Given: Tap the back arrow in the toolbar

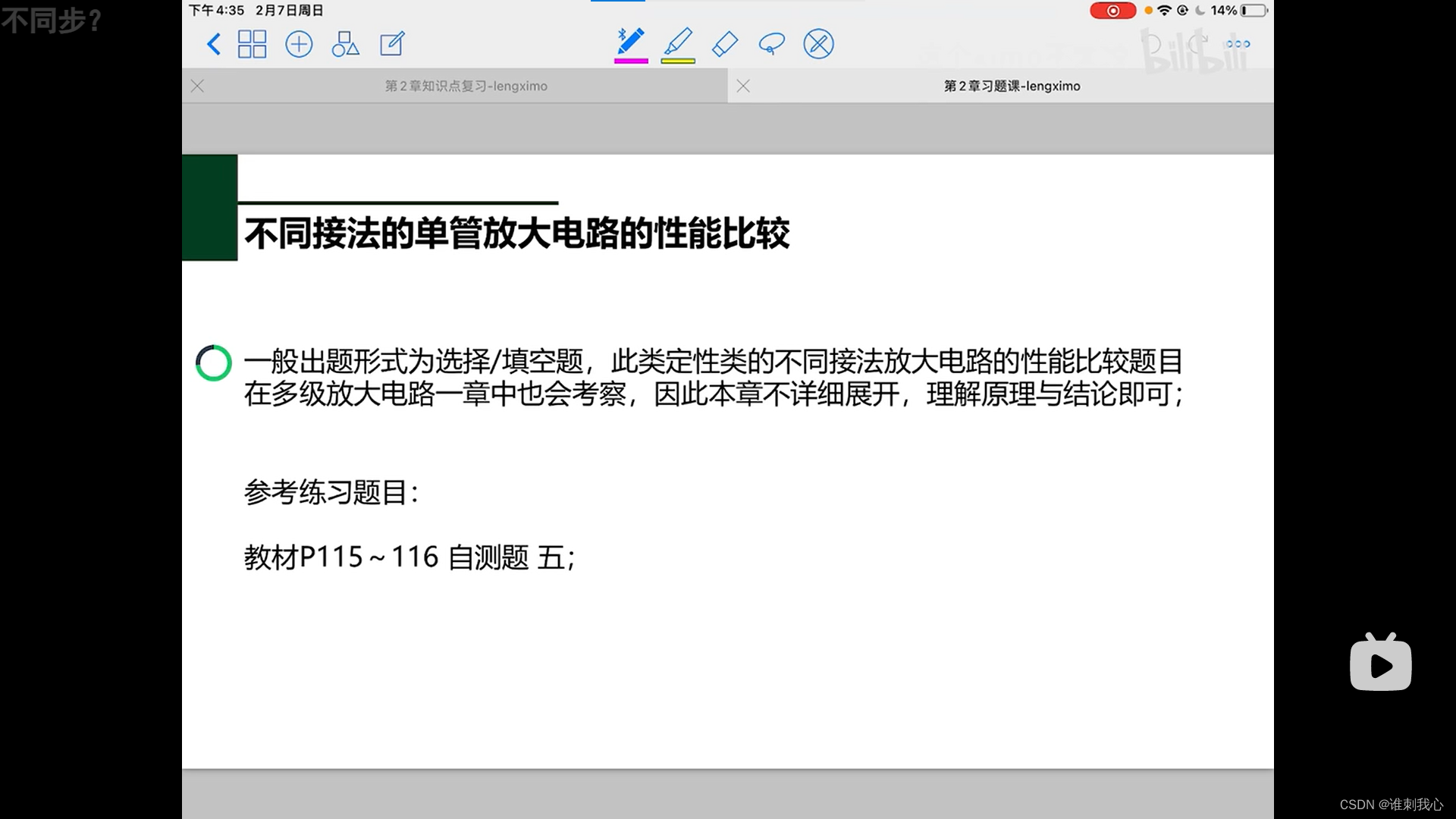Looking at the screenshot, I should [x=214, y=44].
